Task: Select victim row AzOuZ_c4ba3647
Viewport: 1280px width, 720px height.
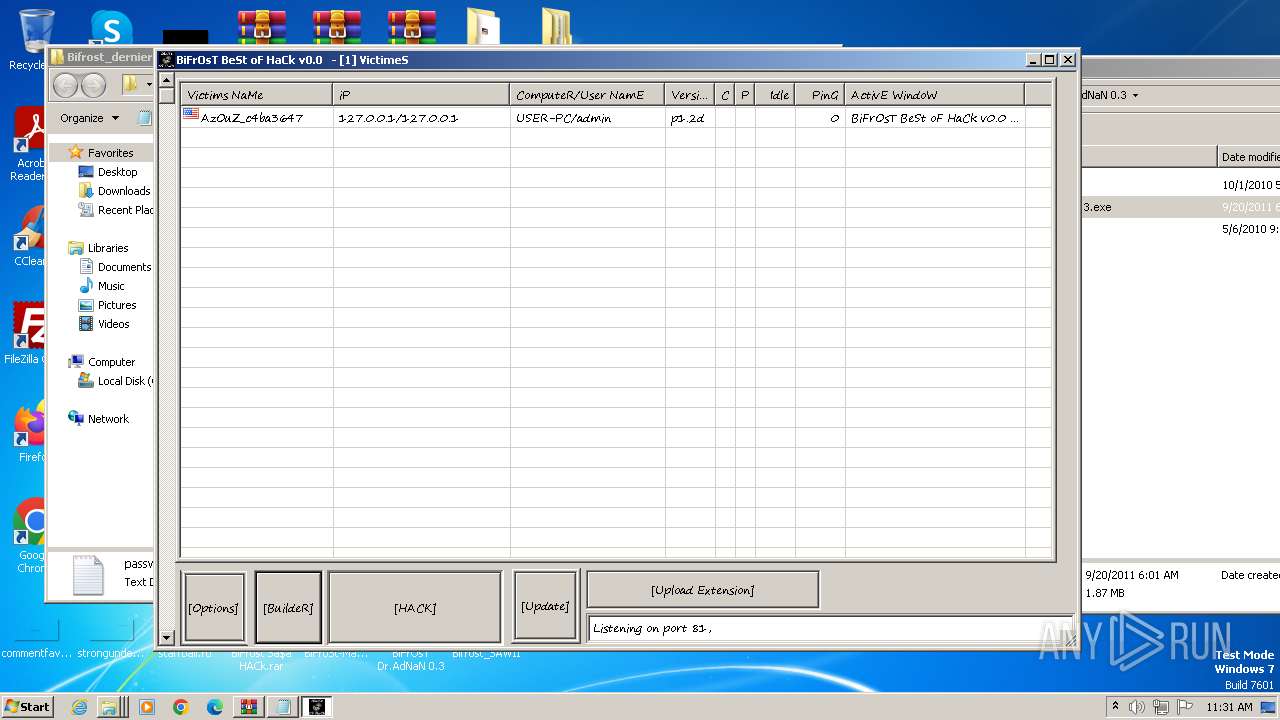Action: tap(616, 117)
